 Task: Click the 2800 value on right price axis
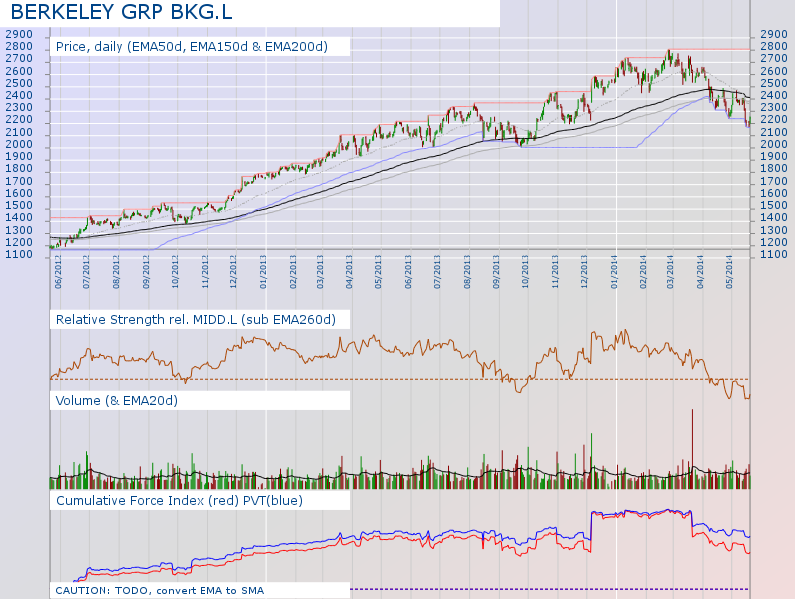pos(774,47)
